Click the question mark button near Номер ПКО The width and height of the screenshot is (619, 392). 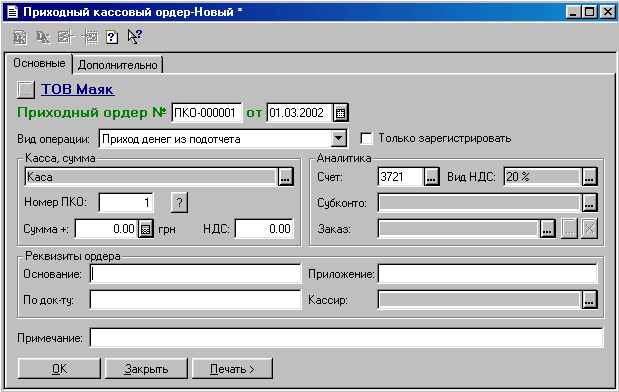pyautogui.click(x=180, y=203)
